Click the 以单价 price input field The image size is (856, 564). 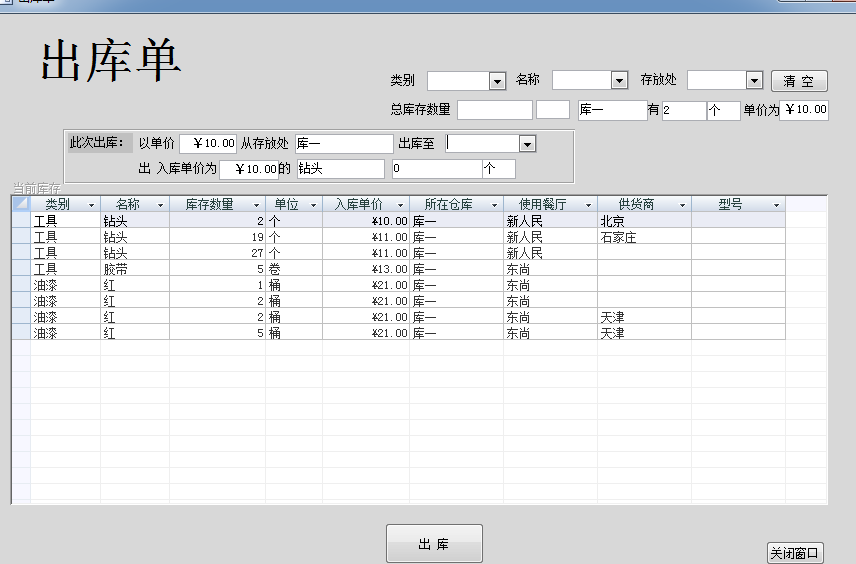click(208, 144)
